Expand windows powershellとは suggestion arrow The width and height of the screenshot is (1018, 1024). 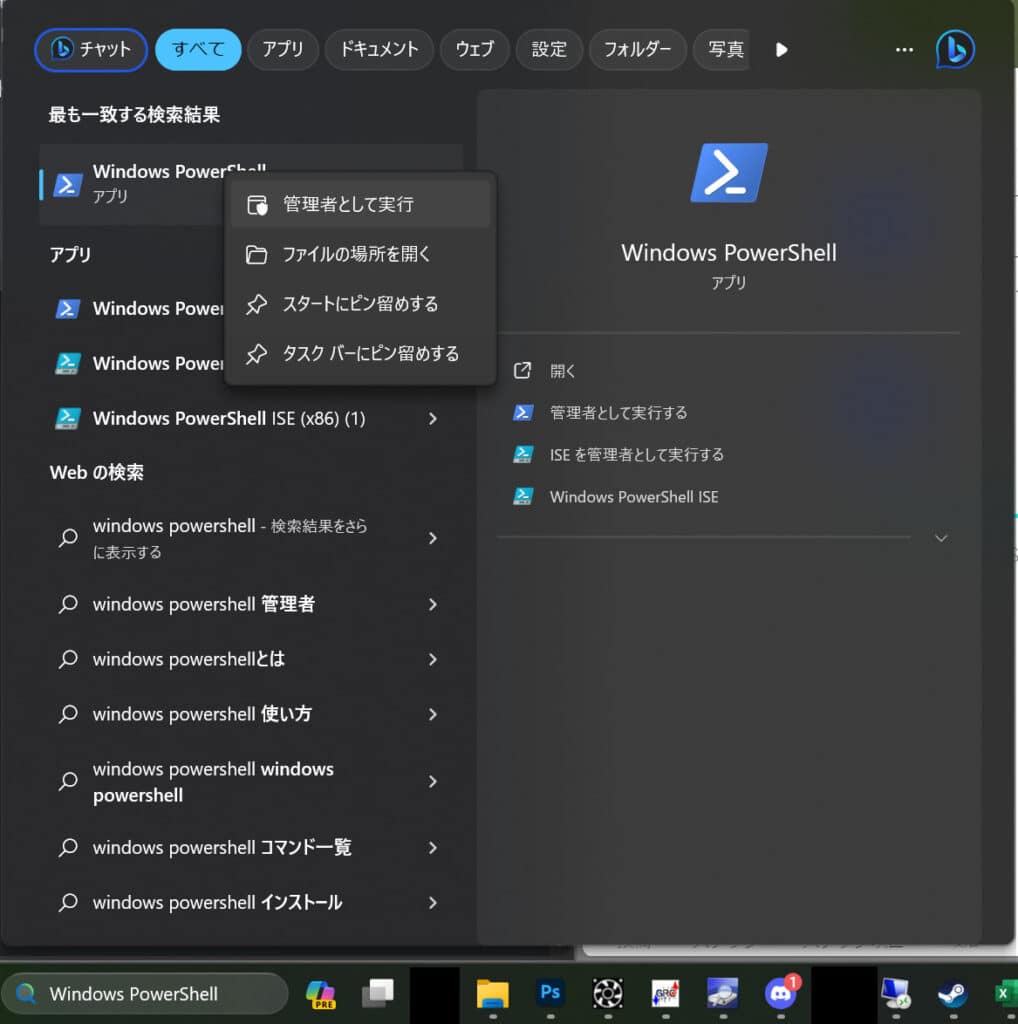click(432, 660)
